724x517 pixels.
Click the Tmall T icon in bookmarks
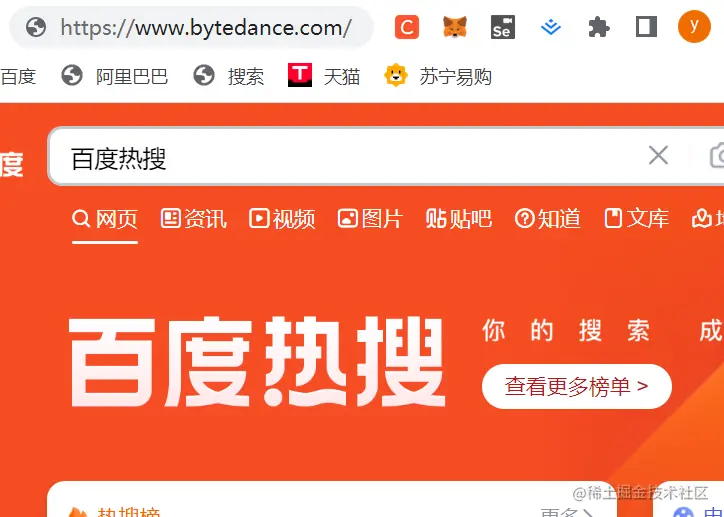(x=300, y=75)
